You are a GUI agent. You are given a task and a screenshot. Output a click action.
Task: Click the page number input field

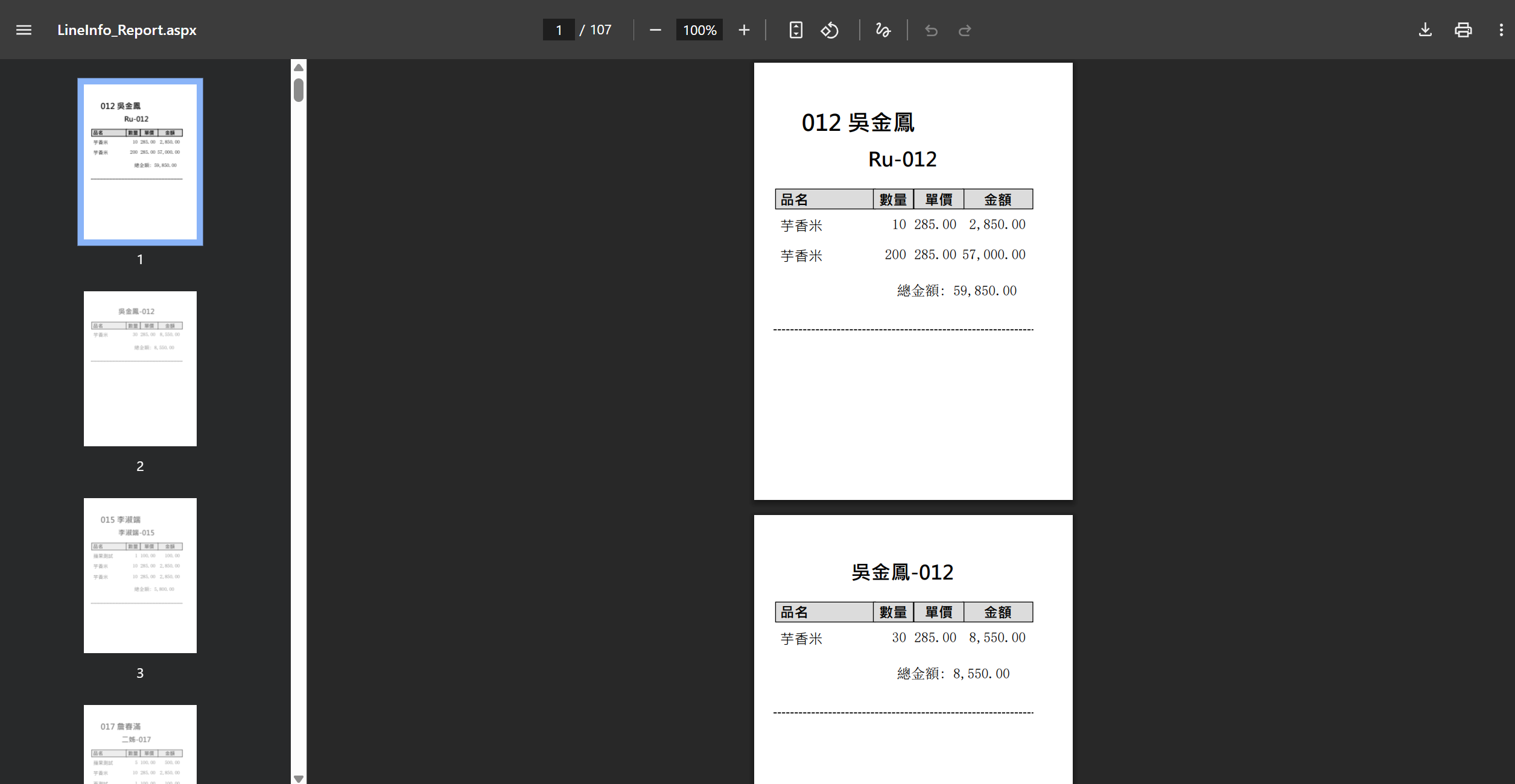click(559, 30)
